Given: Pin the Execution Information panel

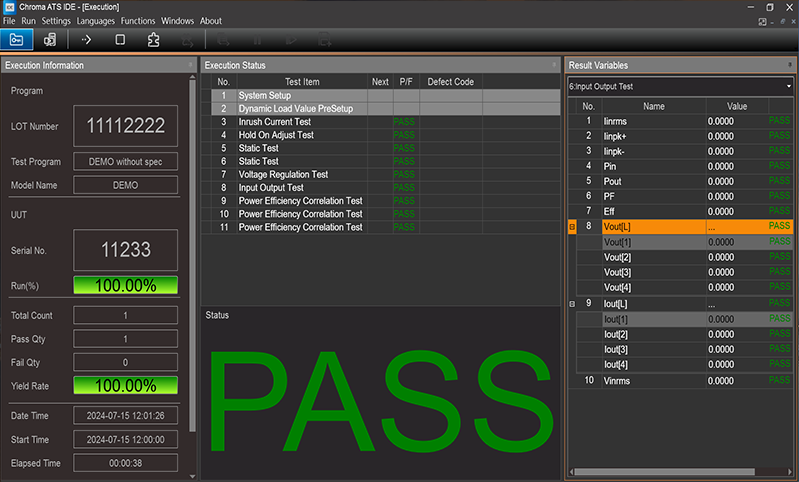Looking at the screenshot, I should [x=191, y=65].
